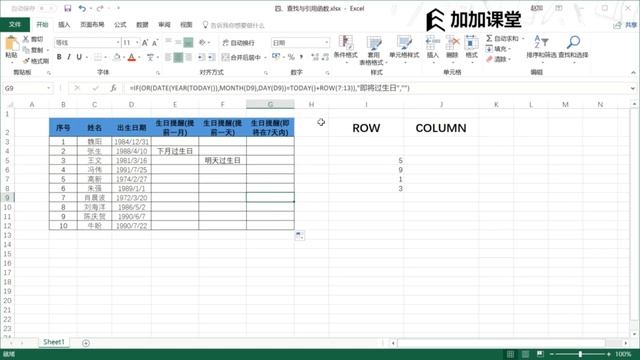The height and width of the screenshot is (360, 640).
Task: Click zoom in plus button
Action: click(x=609, y=354)
